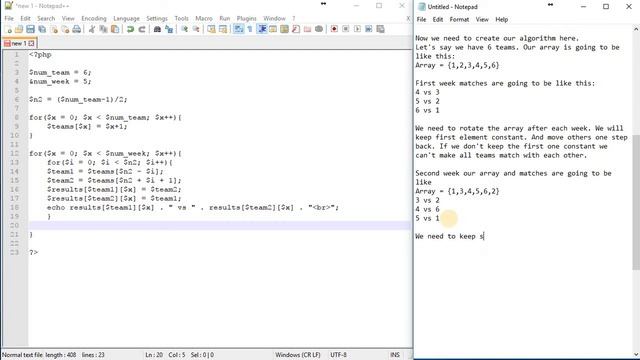Open the Function List panel icon

[296, 29]
